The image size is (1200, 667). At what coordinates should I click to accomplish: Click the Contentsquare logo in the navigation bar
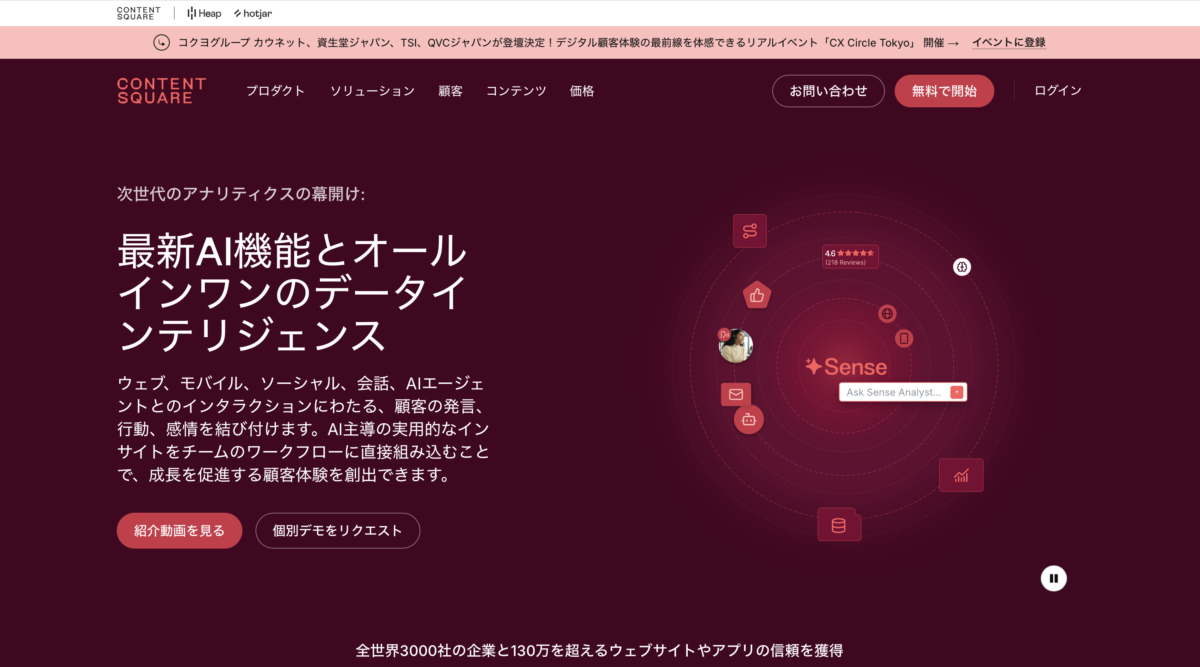point(161,91)
